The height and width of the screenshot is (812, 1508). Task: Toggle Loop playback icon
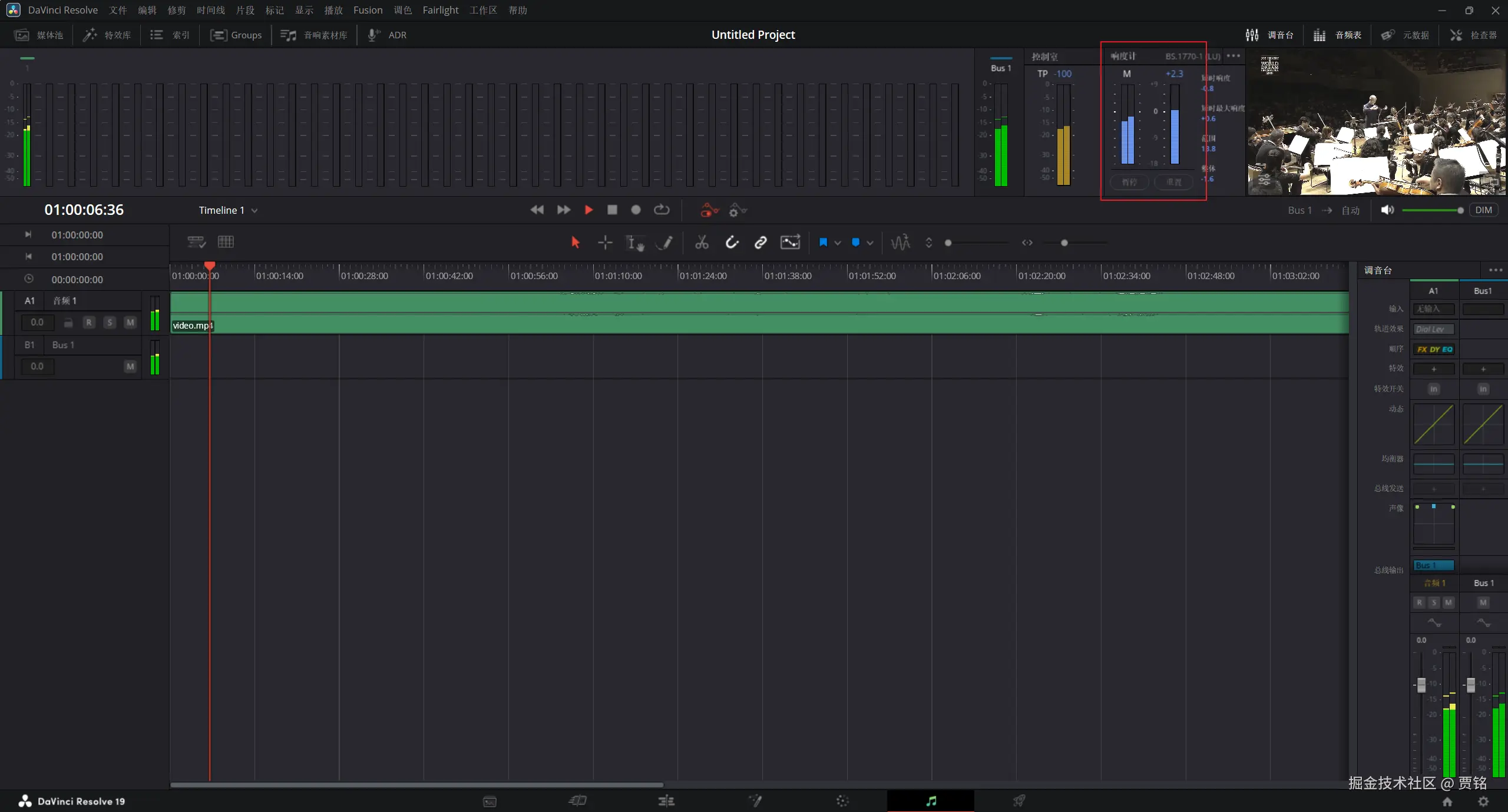(x=662, y=210)
